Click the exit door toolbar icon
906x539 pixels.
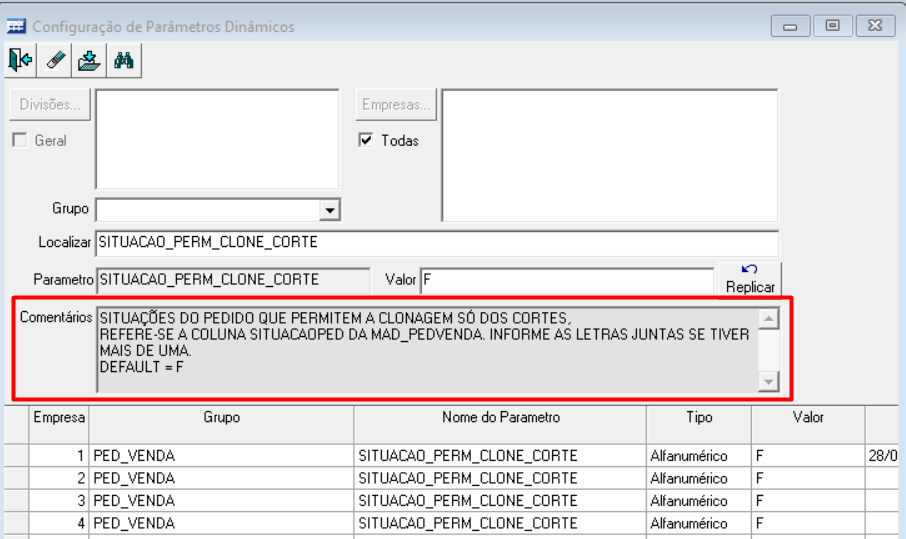(21, 60)
